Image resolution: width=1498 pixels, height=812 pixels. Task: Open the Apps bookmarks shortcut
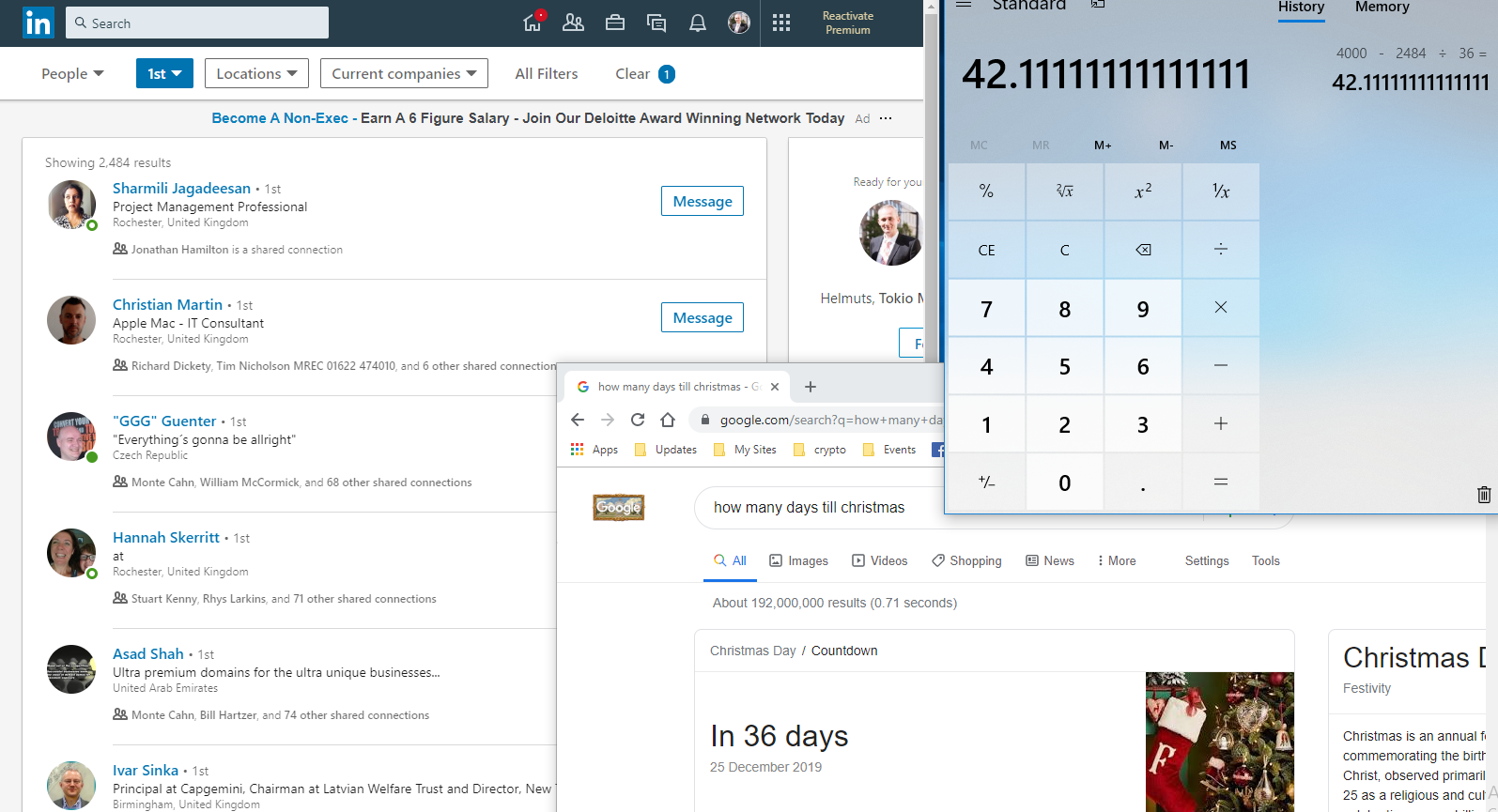tap(595, 450)
